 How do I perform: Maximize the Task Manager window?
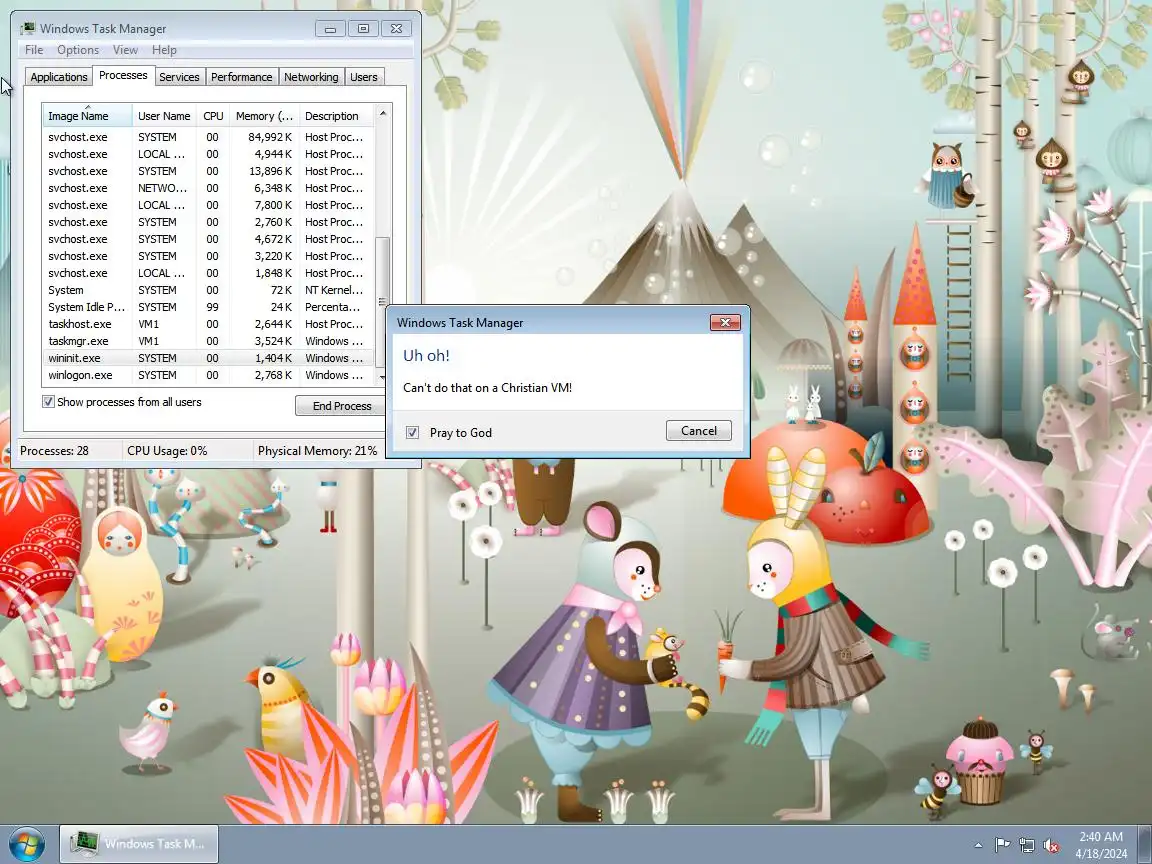tap(363, 29)
